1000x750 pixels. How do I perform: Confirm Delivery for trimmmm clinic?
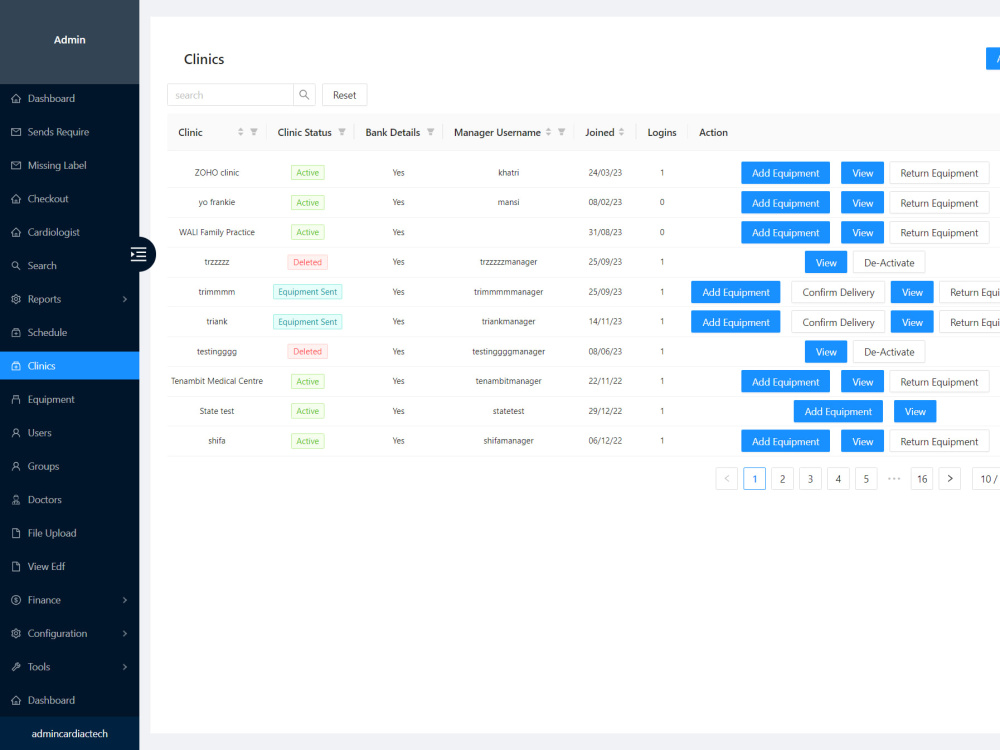pyautogui.click(x=838, y=292)
